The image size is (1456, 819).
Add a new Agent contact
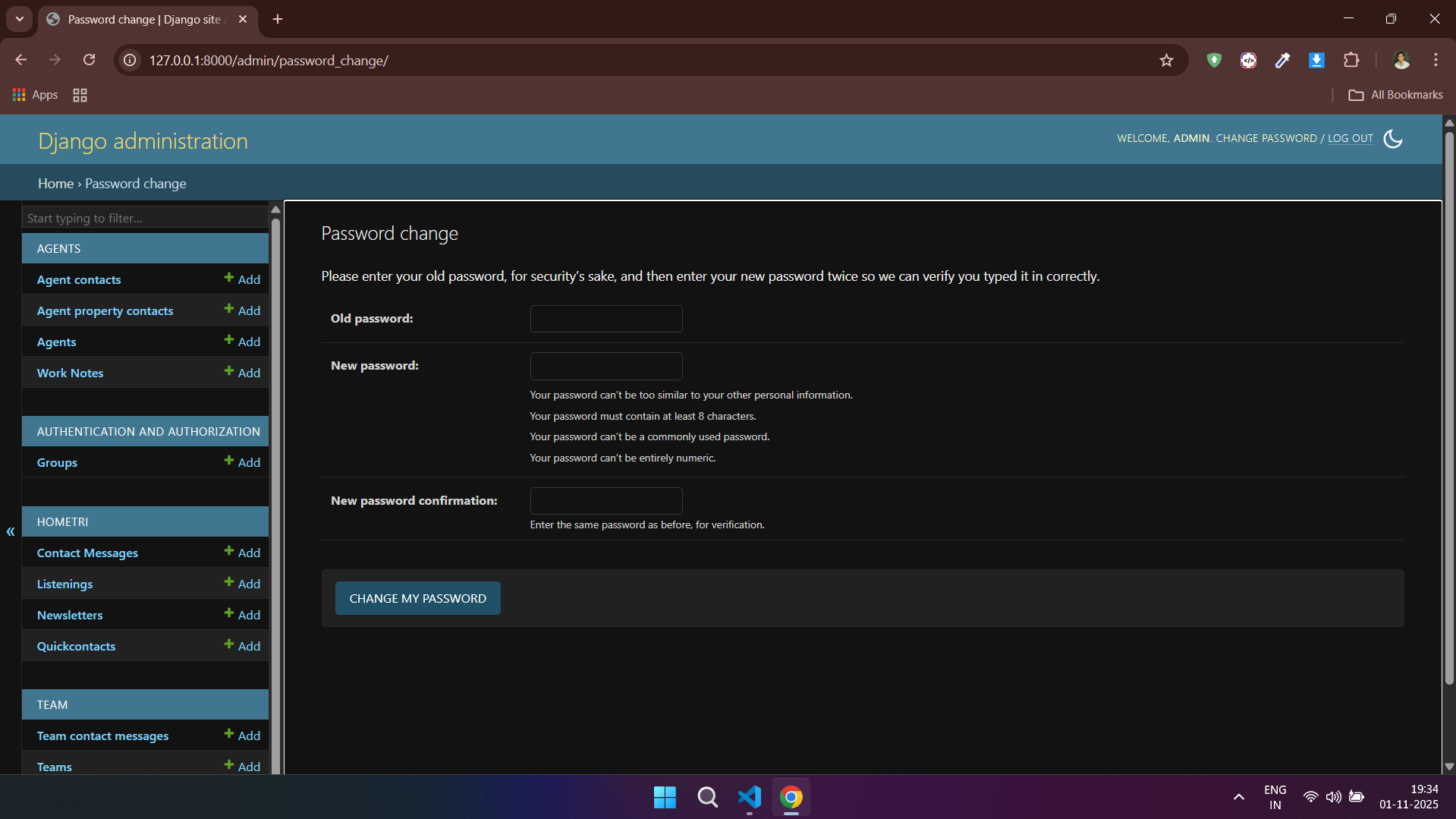pos(243,279)
